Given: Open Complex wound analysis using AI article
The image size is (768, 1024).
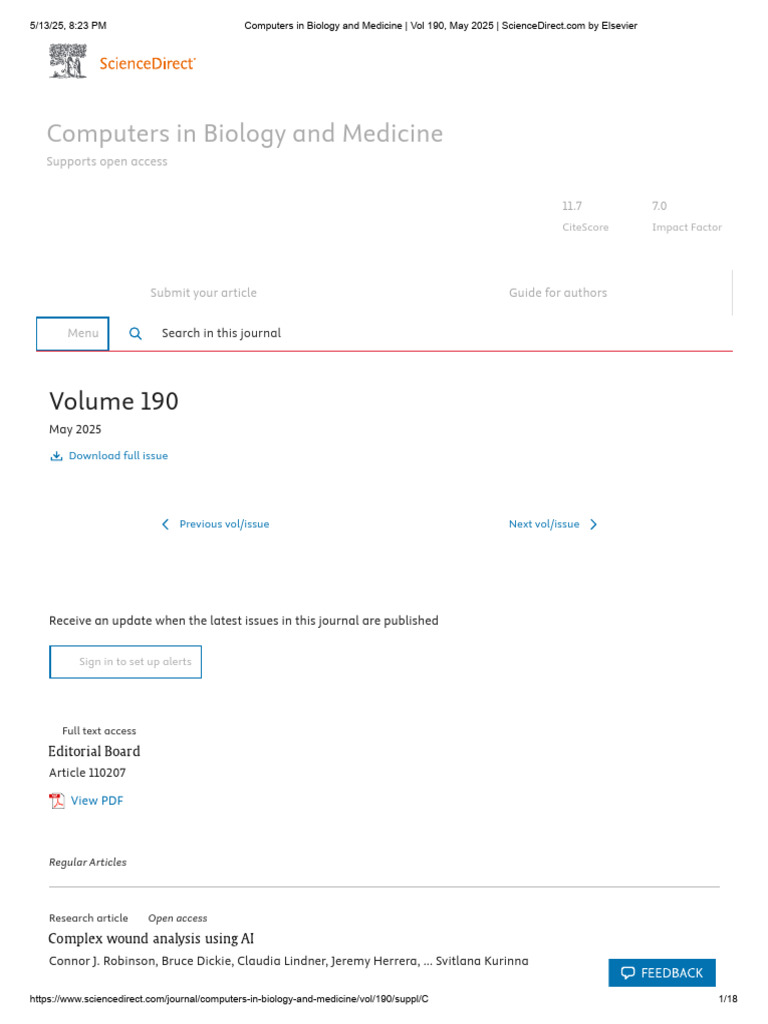Looking at the screenshot, I should [x=151, y=939].
